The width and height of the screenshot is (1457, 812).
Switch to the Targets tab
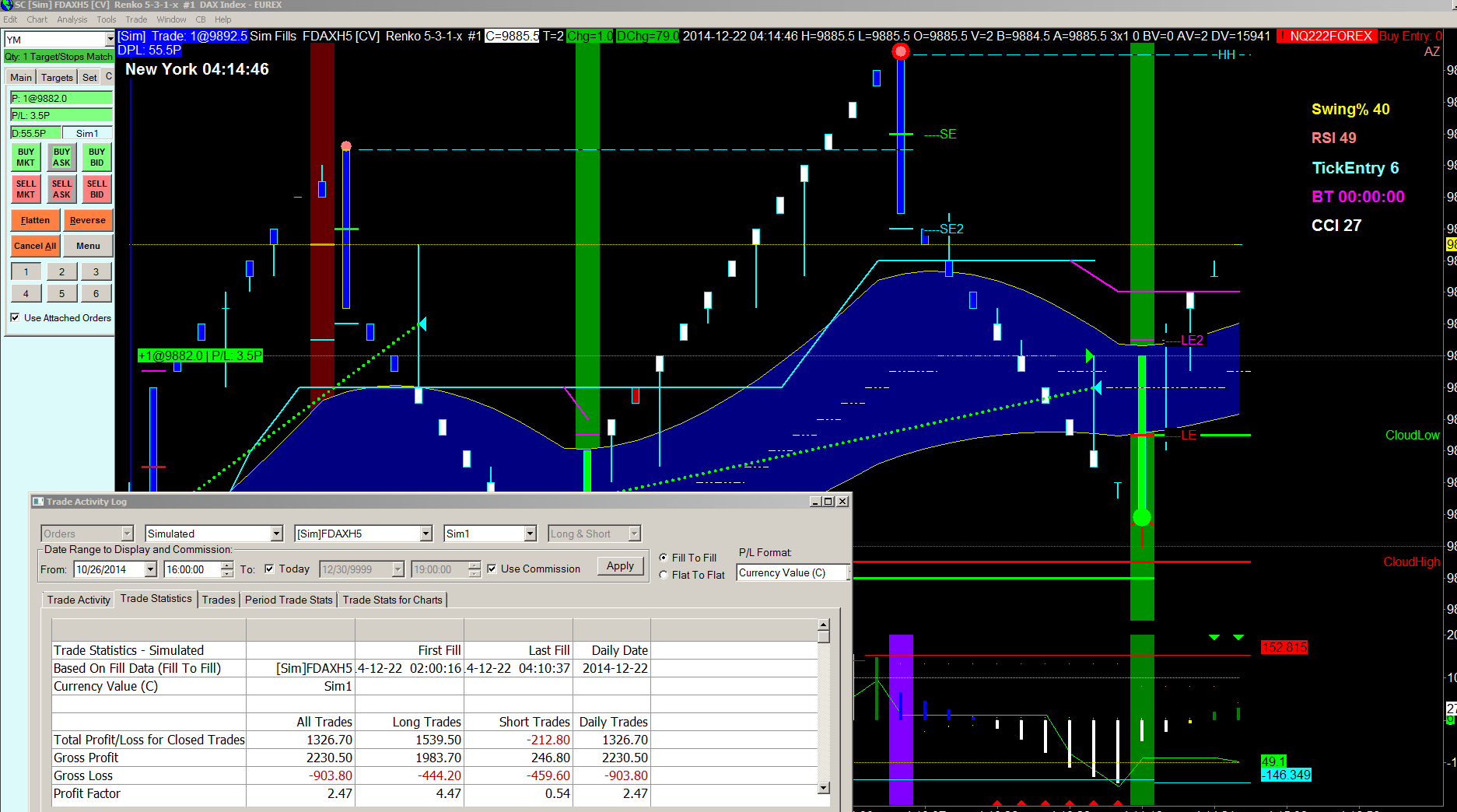coord(57,77)
